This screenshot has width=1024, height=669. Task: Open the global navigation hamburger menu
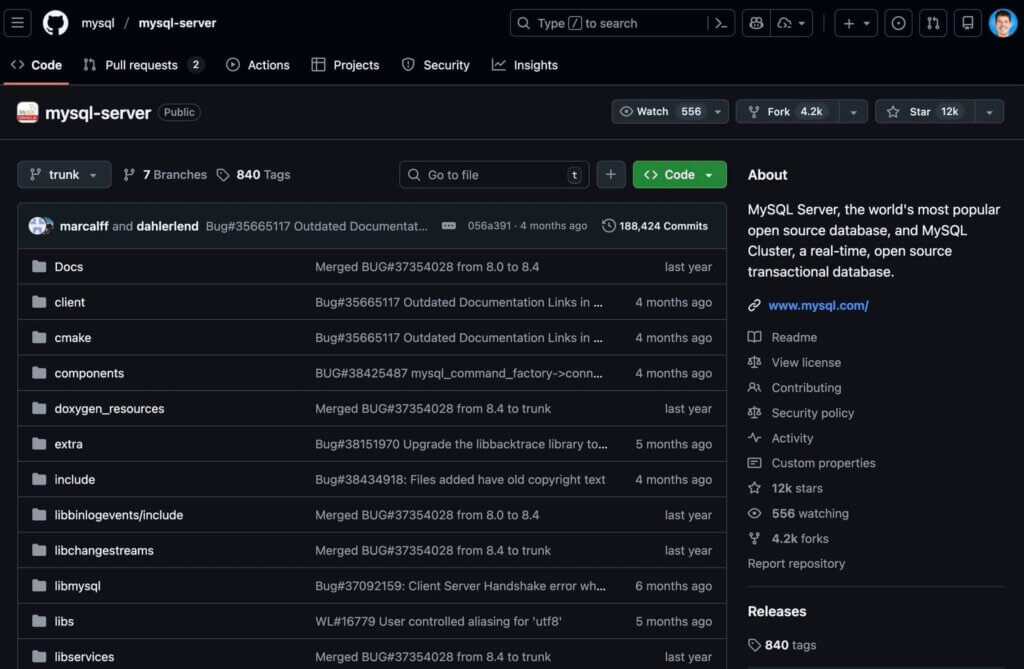(x=17, y=22)
